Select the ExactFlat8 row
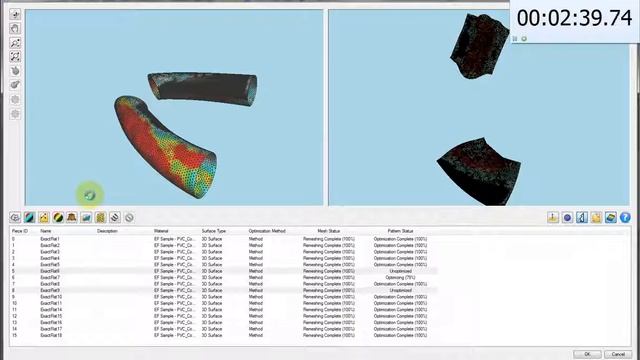Image resolution: width=640 pixels, height=360 pixels. pyautogui.click(x=224, y=284)
